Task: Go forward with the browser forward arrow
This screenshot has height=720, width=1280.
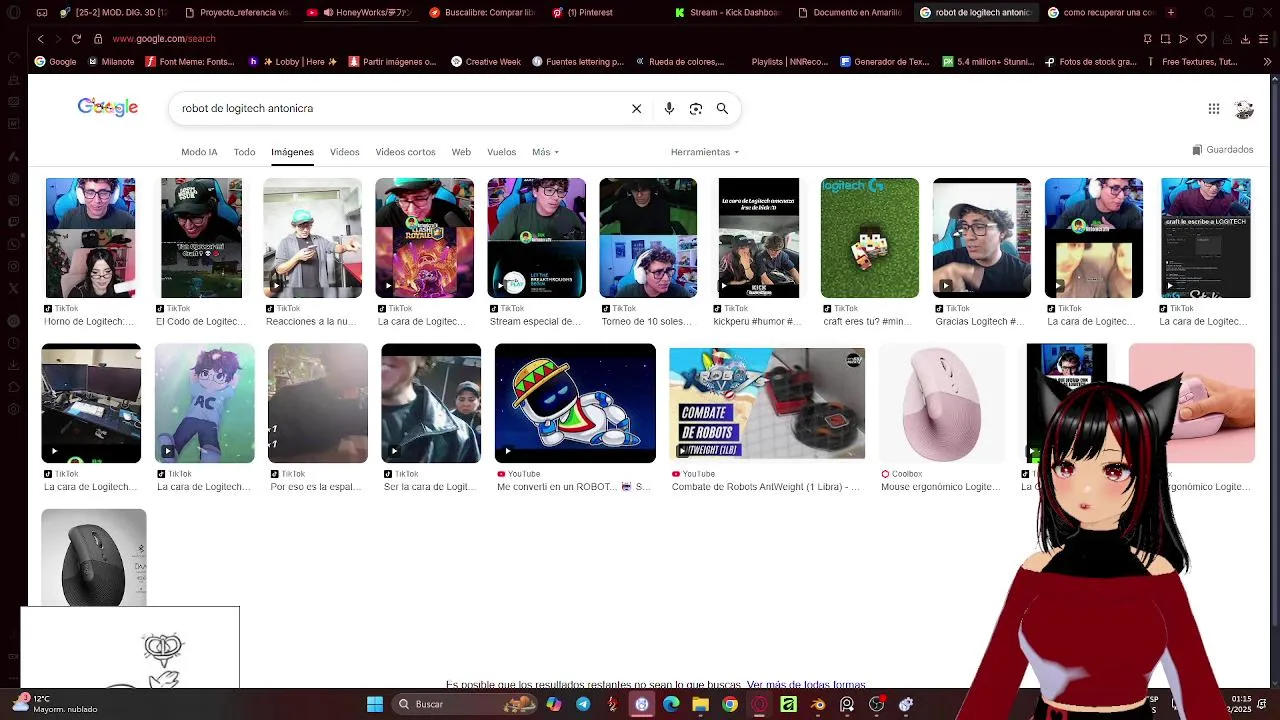Action: 57,38
